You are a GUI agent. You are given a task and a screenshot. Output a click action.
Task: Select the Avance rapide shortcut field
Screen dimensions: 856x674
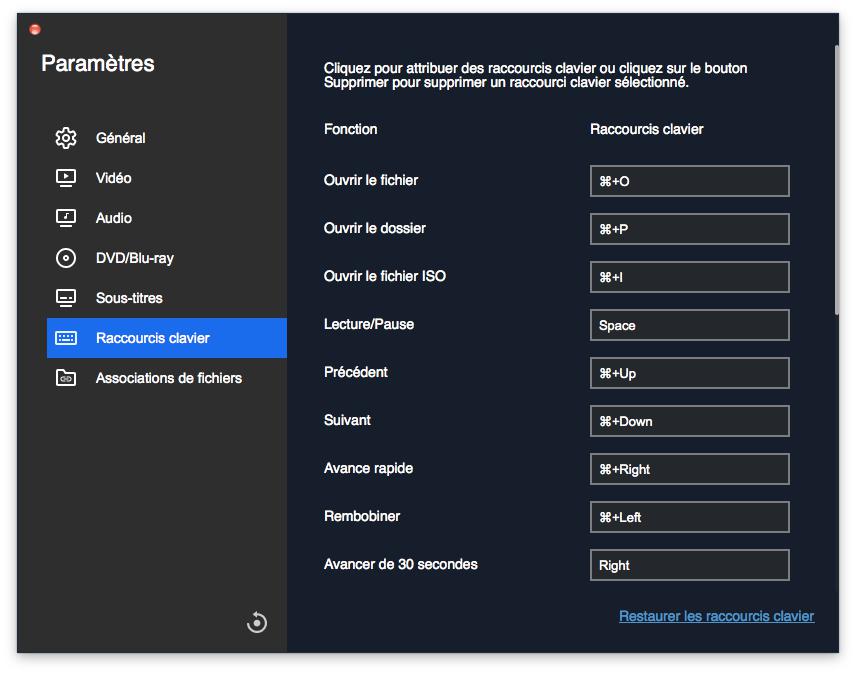point(689,469)
